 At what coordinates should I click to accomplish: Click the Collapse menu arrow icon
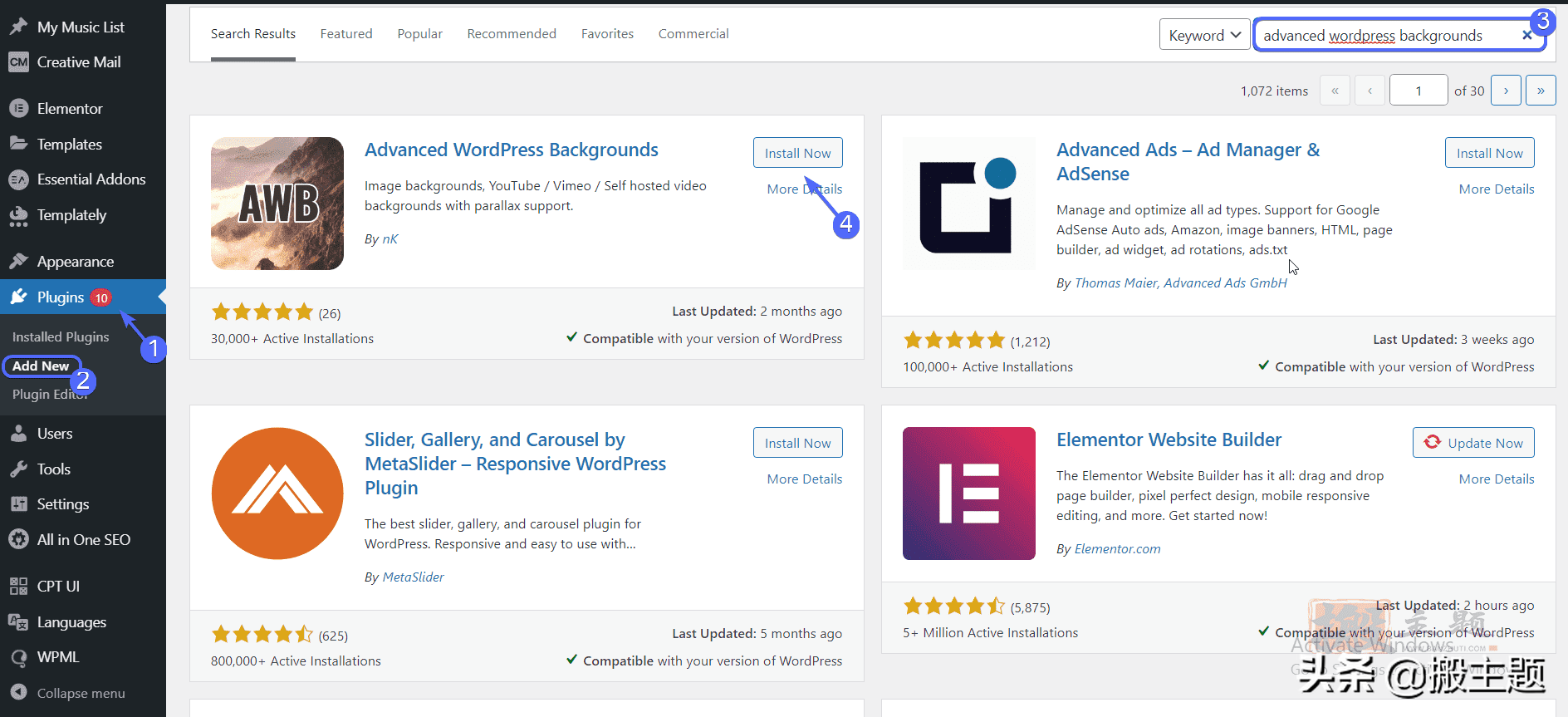[18, 693]
